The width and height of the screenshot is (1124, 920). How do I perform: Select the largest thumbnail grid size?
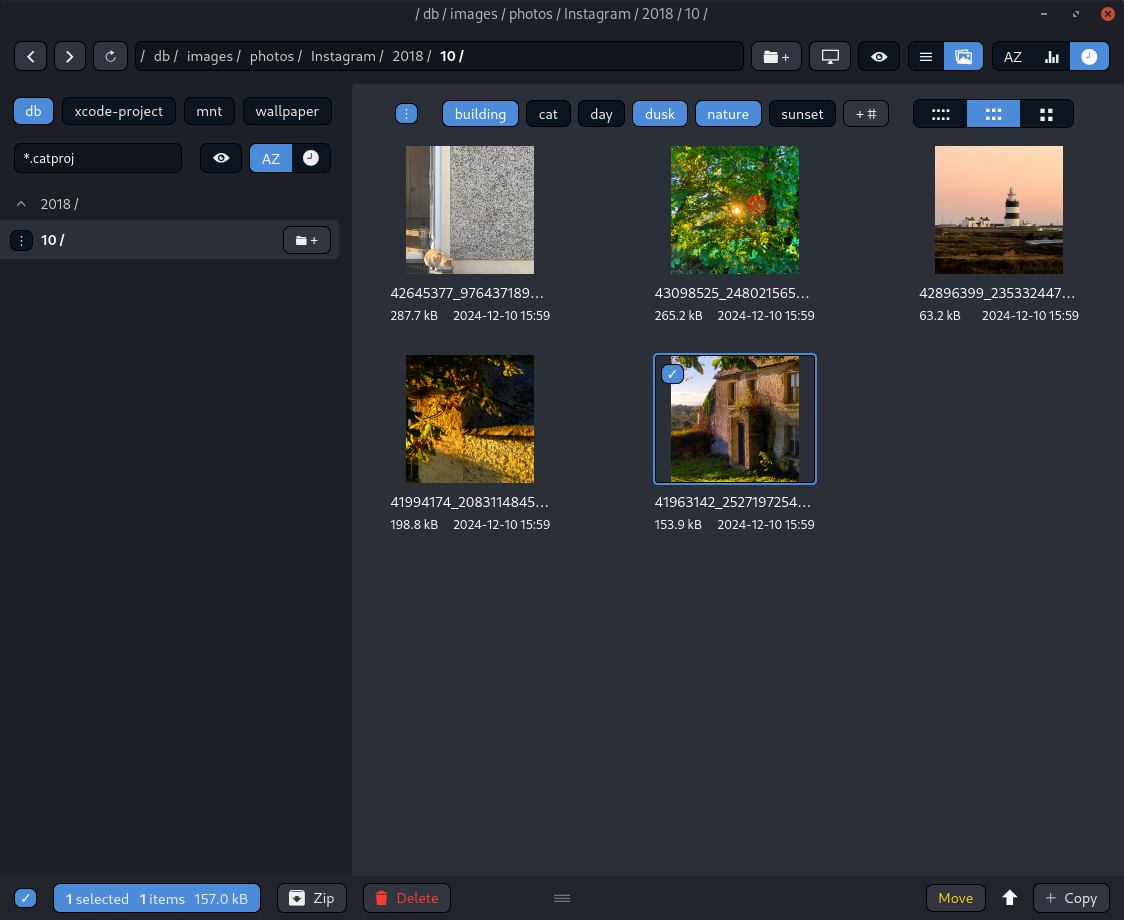coord(1047,114)
